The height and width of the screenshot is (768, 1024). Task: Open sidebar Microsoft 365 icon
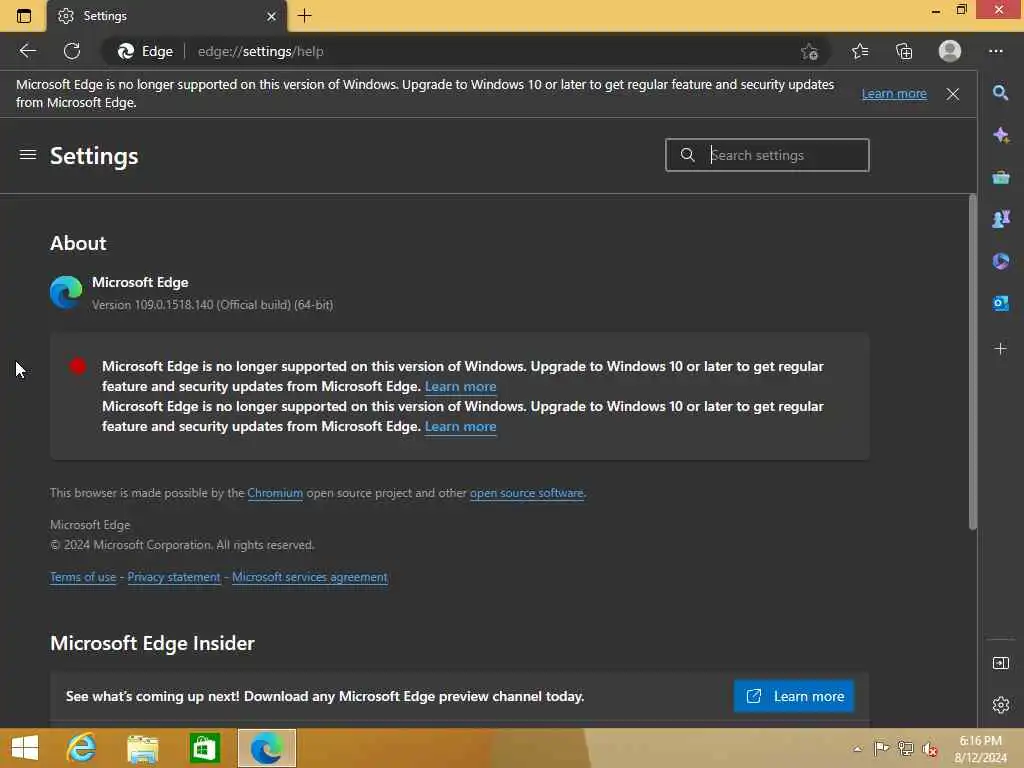pyautogui.click(x=1000, y=261)
